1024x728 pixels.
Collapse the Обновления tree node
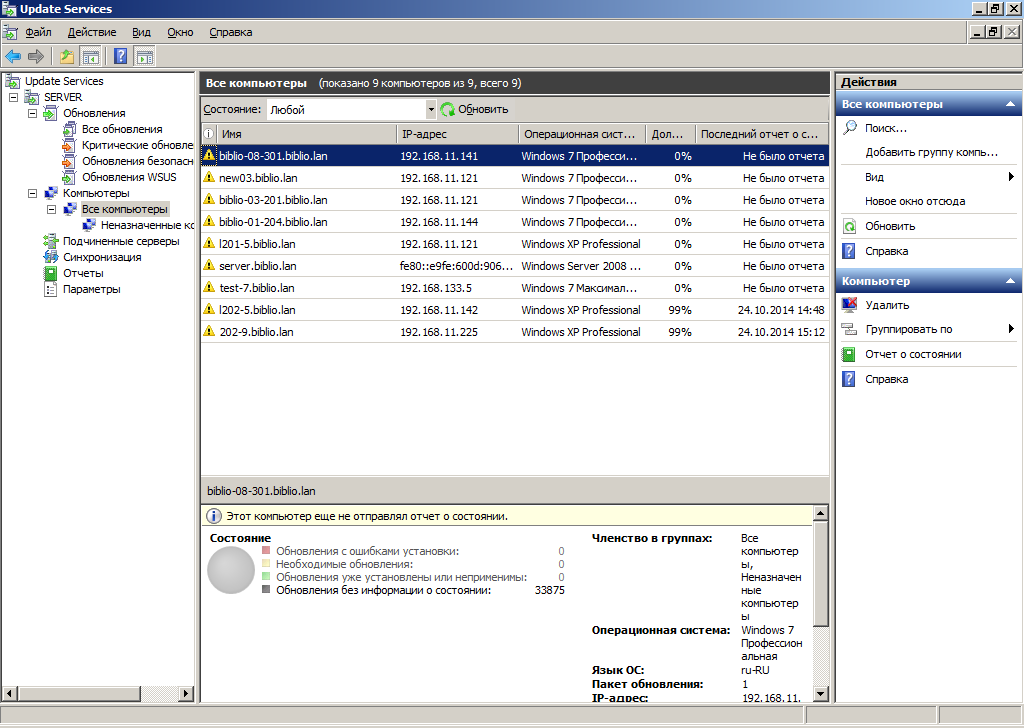32,113
